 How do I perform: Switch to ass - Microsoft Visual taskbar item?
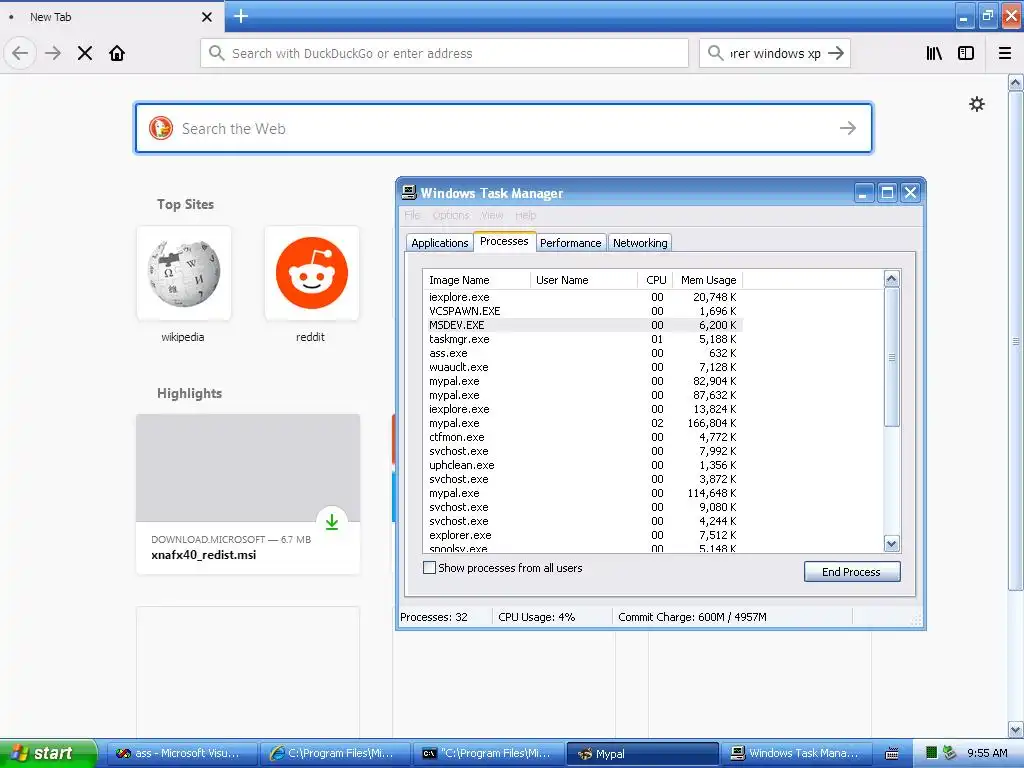[x=182, y=753]
